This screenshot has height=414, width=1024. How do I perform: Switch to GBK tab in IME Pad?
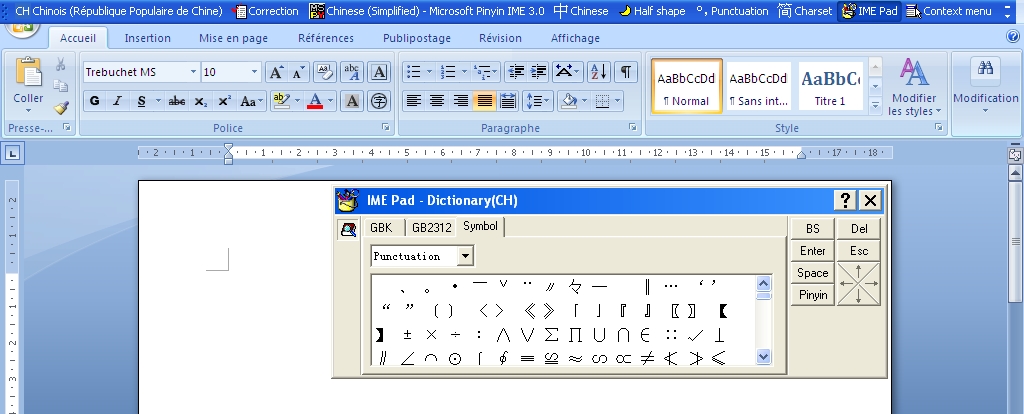tap(381, 227)
